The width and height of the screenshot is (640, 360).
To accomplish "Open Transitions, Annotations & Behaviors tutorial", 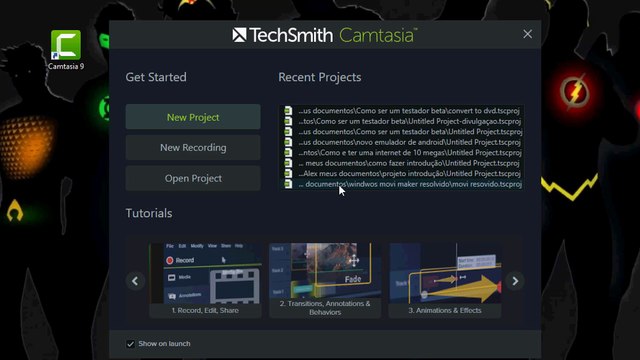I will pos(325,280).
